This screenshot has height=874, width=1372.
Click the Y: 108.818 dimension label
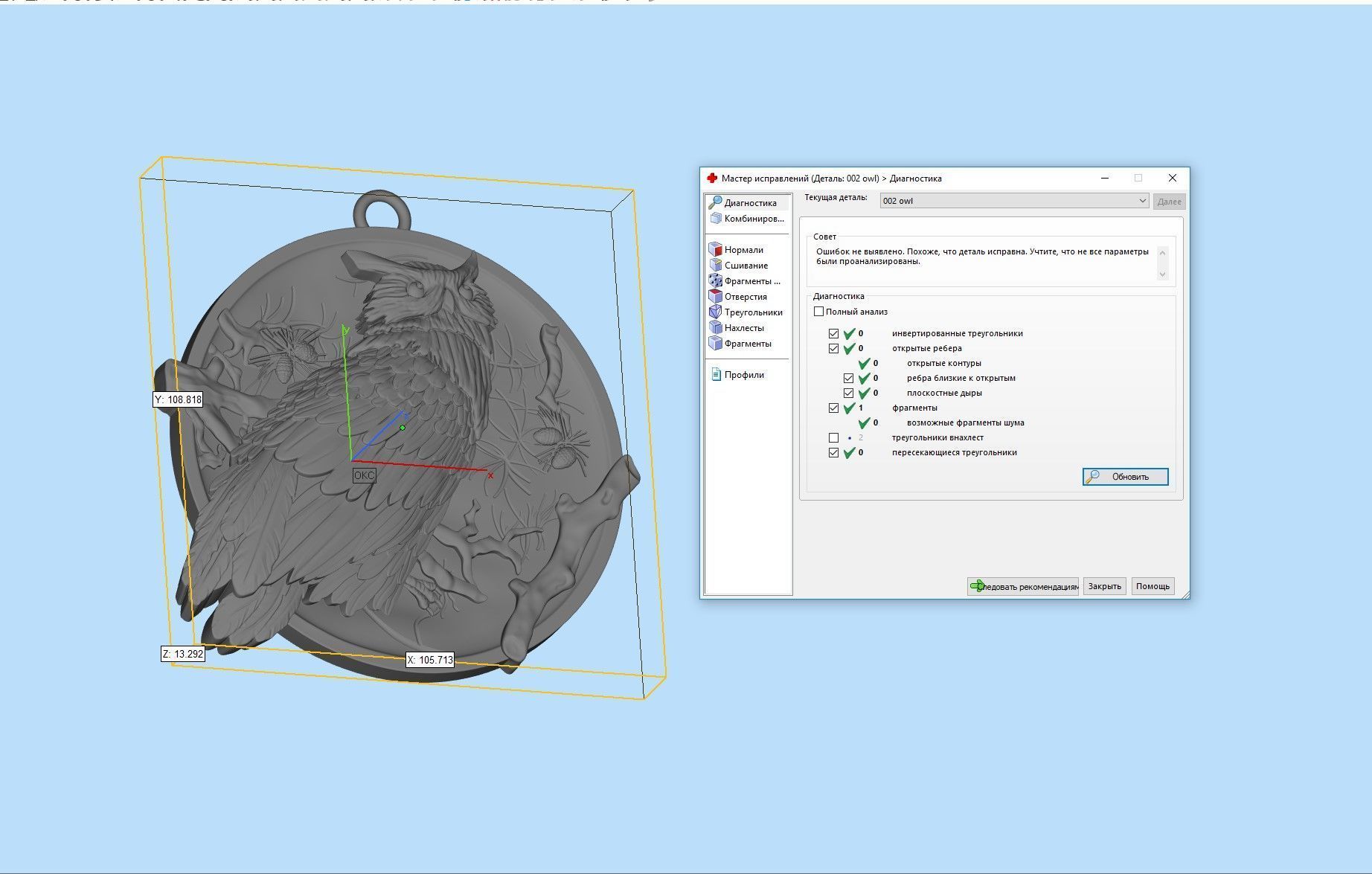179,399
